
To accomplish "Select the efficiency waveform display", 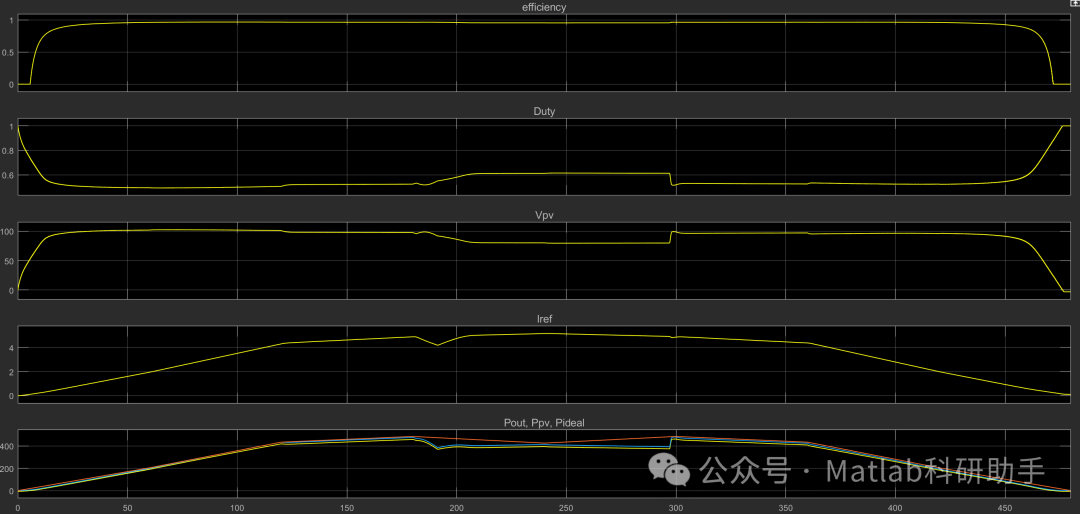I will [544, 52].
